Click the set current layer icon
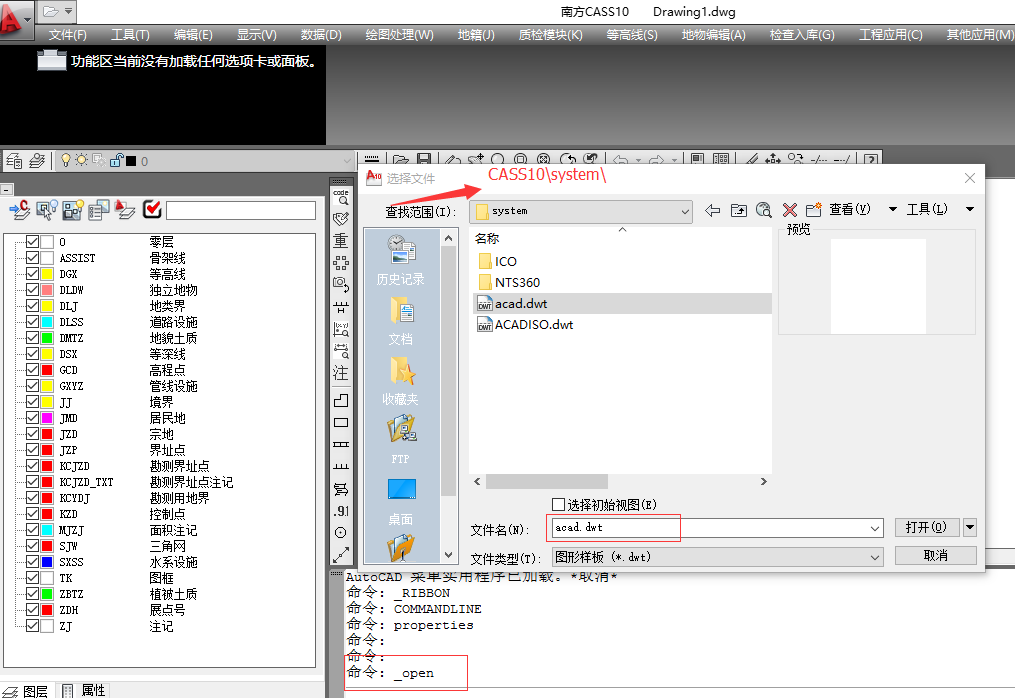Image resolution: width=1015 pixels, height=698 pixels. [19, 209]
